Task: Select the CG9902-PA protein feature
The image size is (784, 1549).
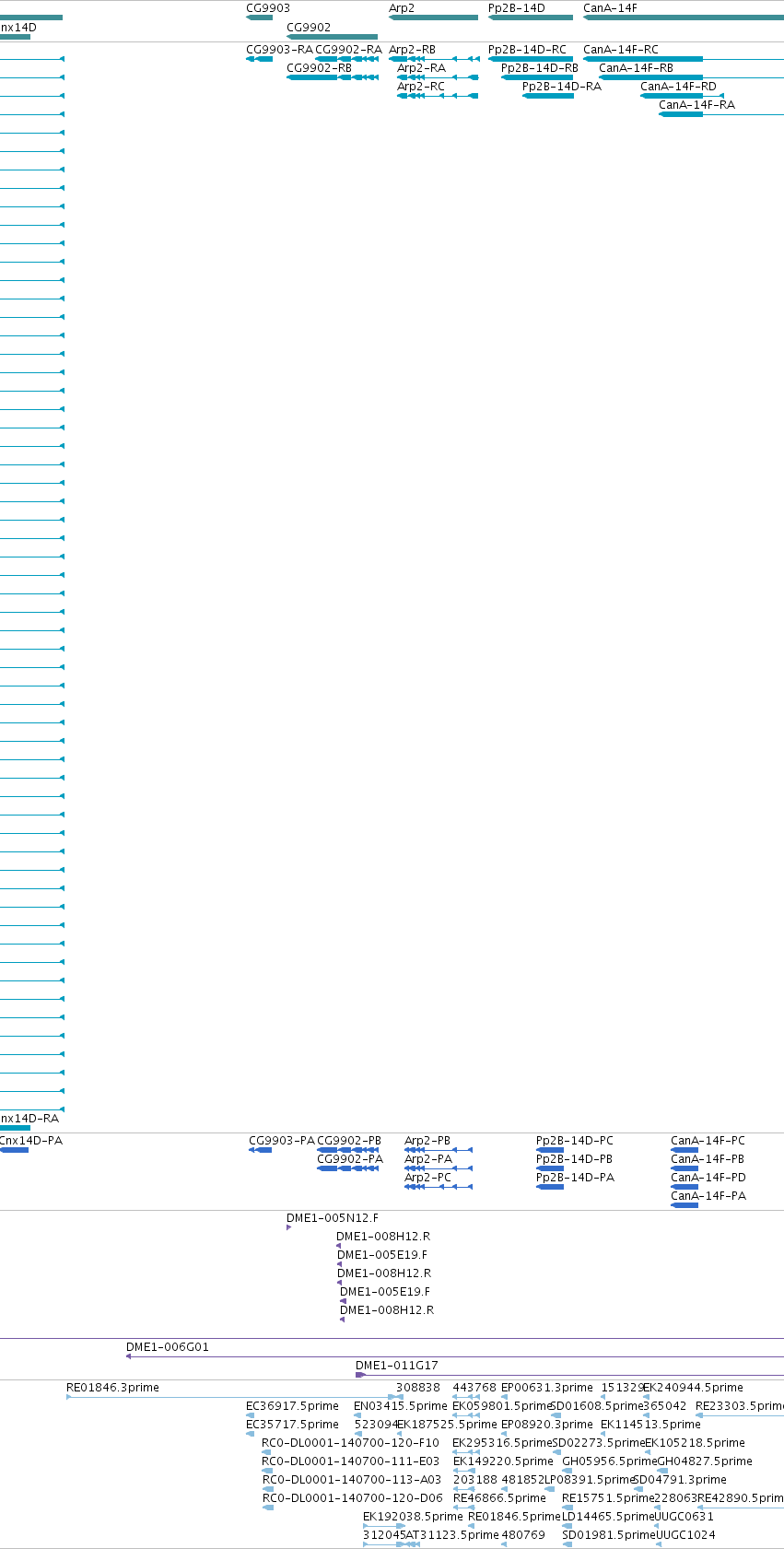Action: click(x=347, y=1168)
